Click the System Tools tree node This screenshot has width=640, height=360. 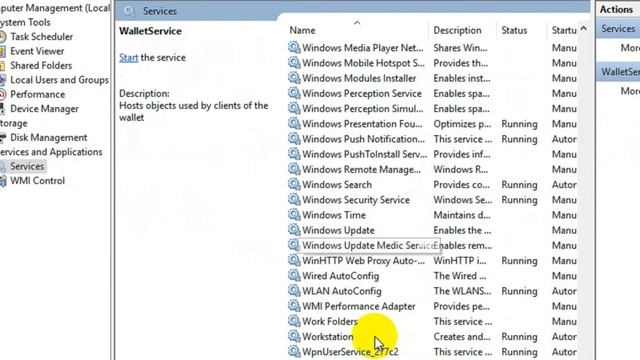25,22
